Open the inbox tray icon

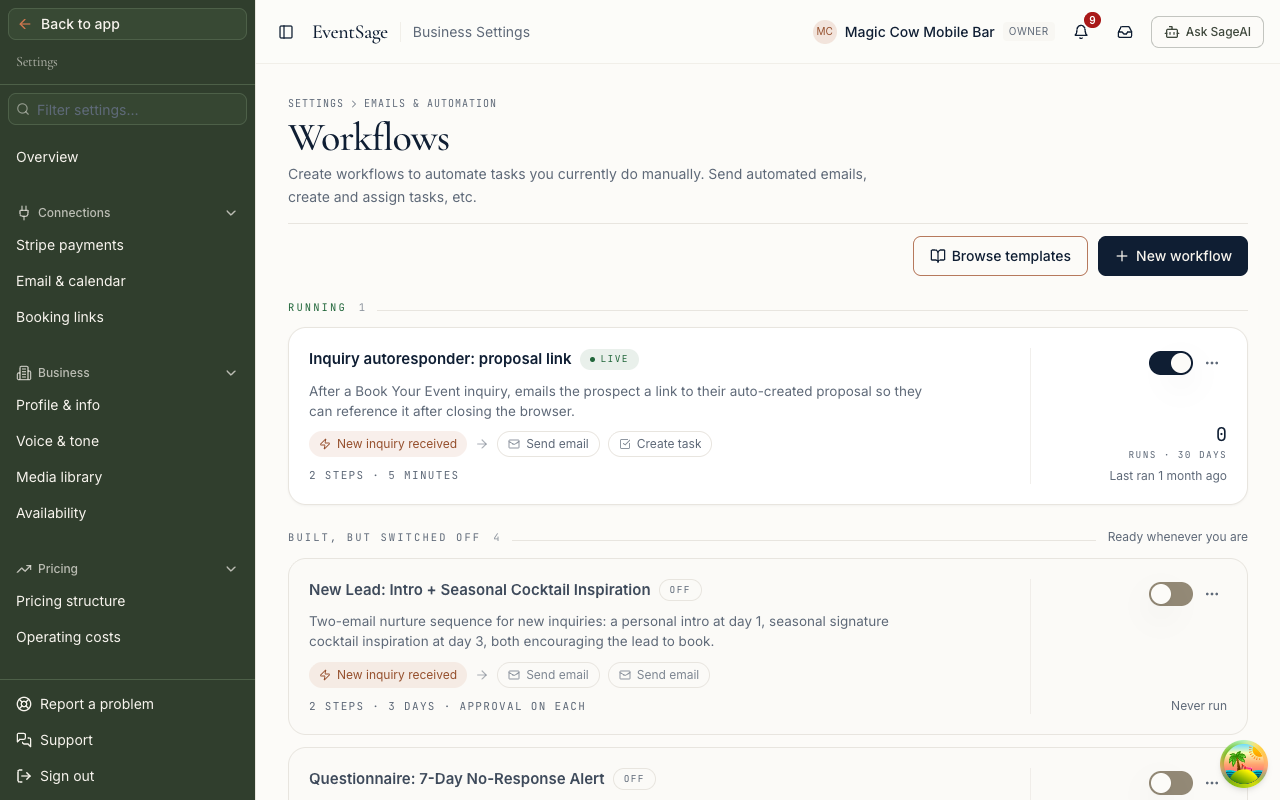pos(1125,32)
